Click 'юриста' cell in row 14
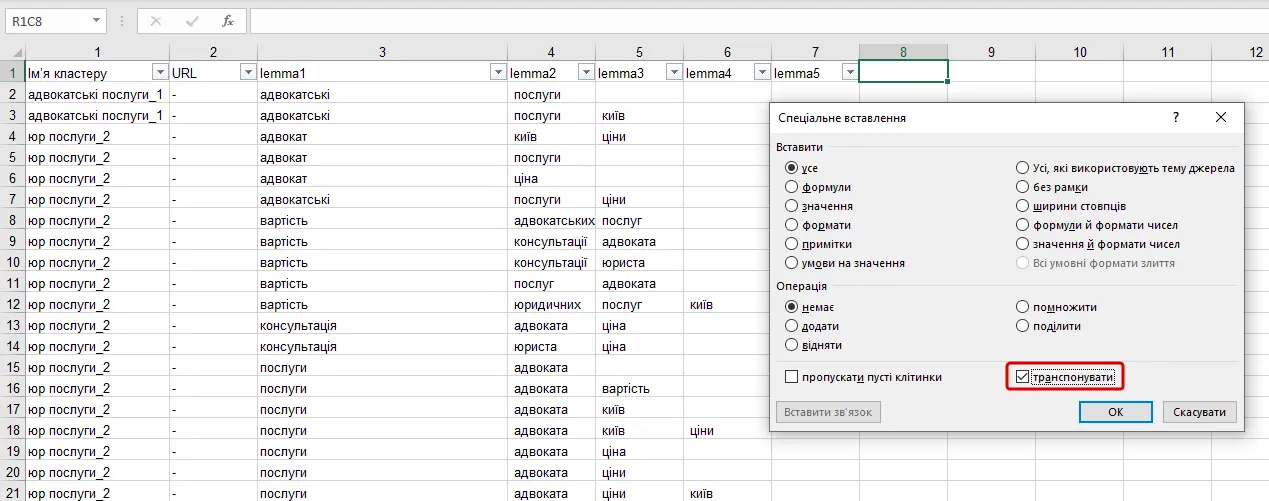The height and width of the screenshot is (501, 1269). (551, 346)
